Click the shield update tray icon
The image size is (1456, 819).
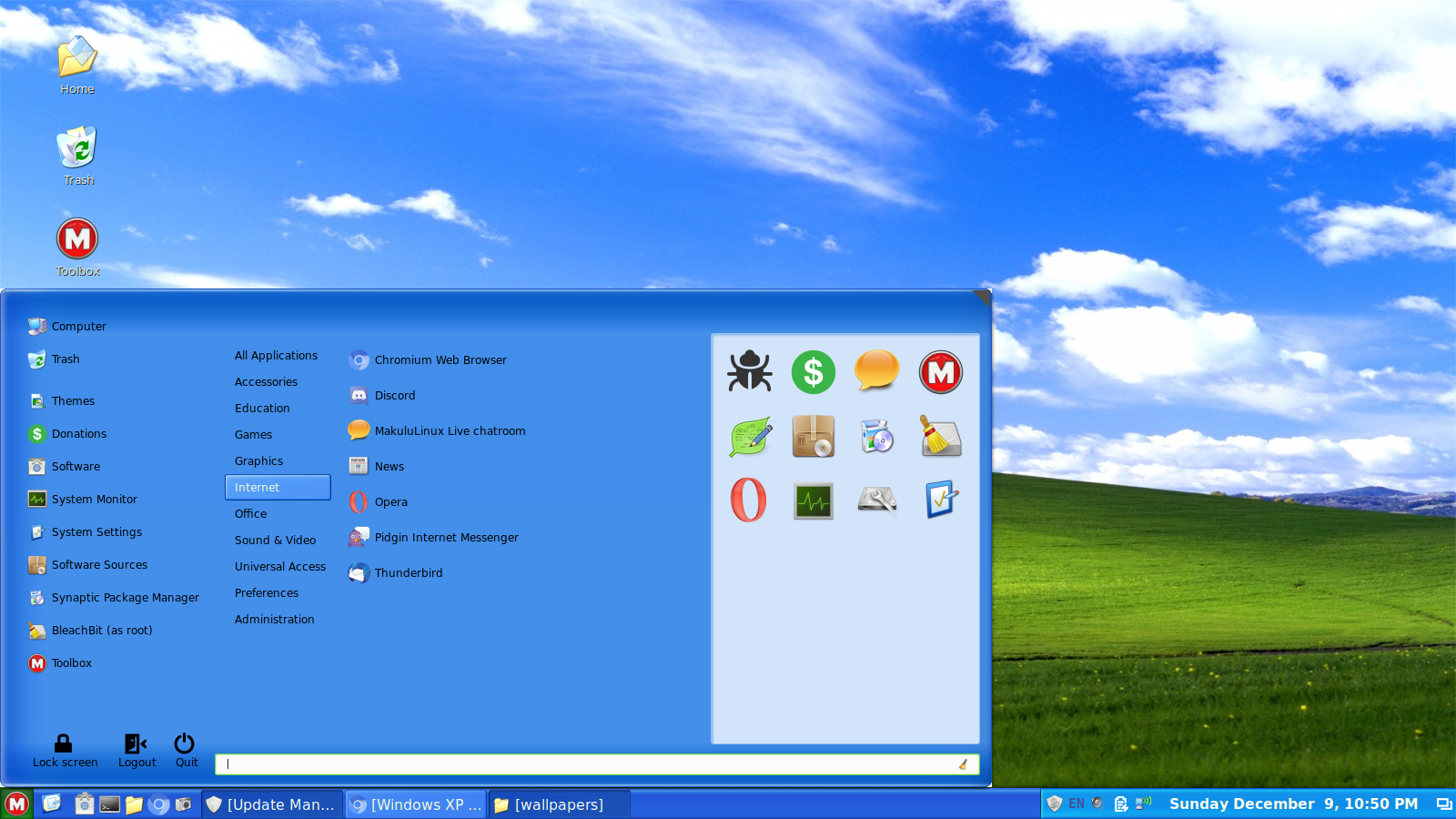pyautogui.click(x=1055, y=804)
